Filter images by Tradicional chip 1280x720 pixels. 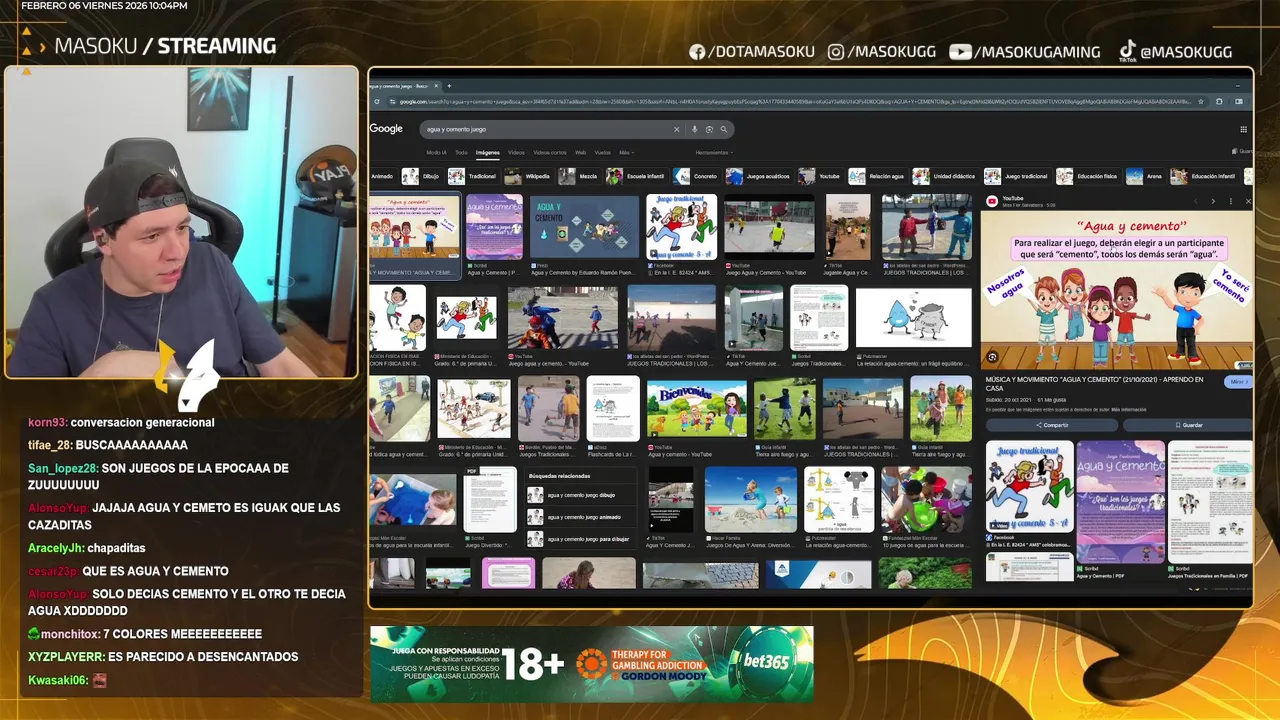tap(472, 176)
